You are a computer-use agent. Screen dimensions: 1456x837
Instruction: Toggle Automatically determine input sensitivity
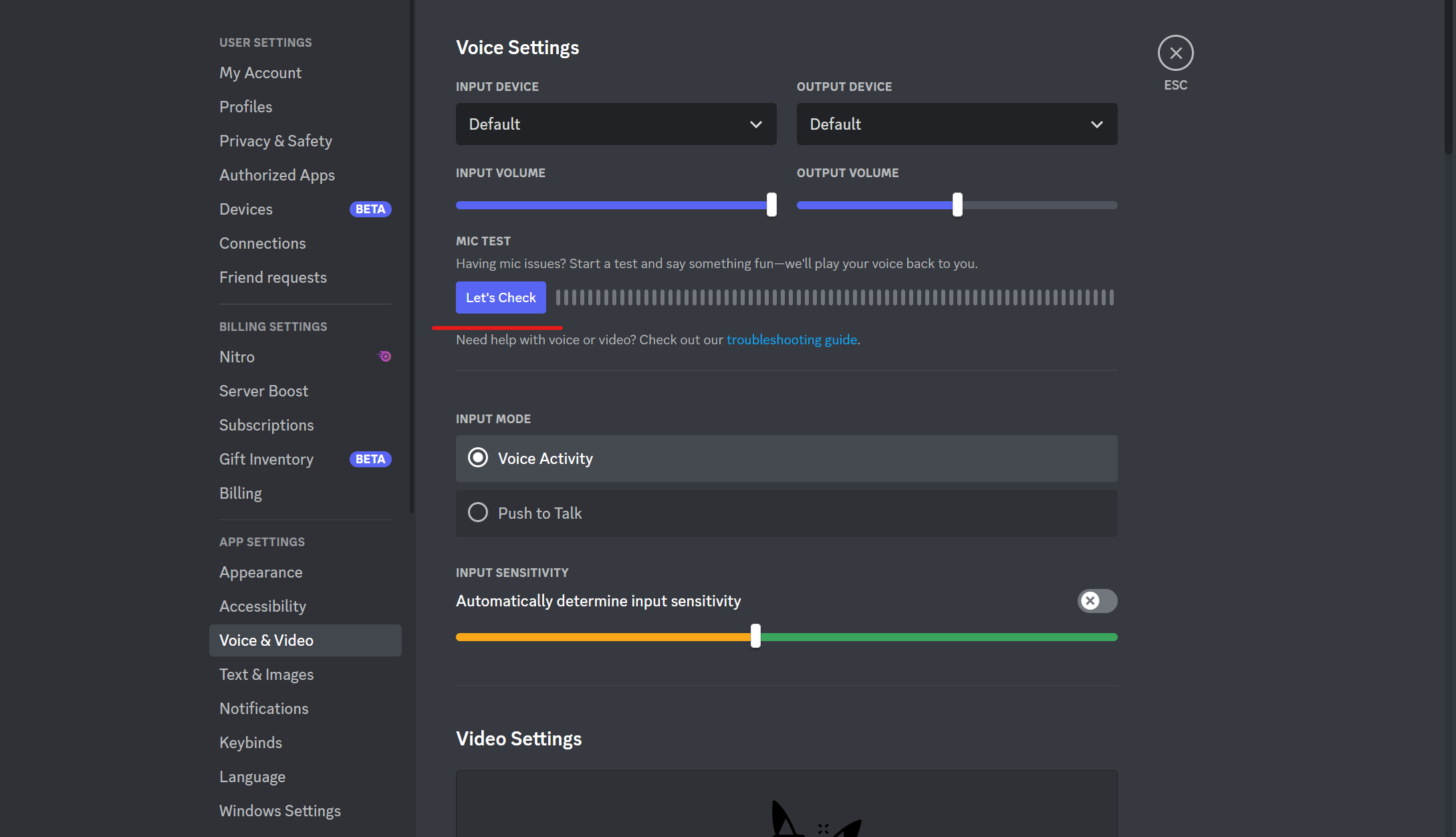pos(1097,600)
